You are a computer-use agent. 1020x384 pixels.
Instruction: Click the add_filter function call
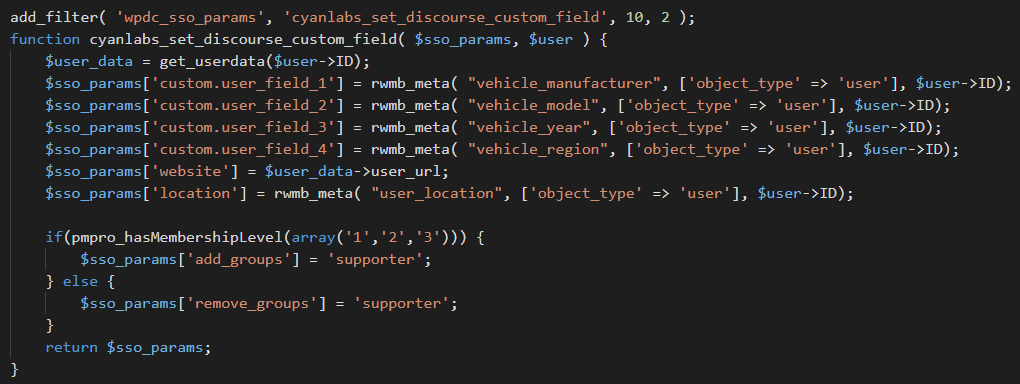[x=54, y=18]
